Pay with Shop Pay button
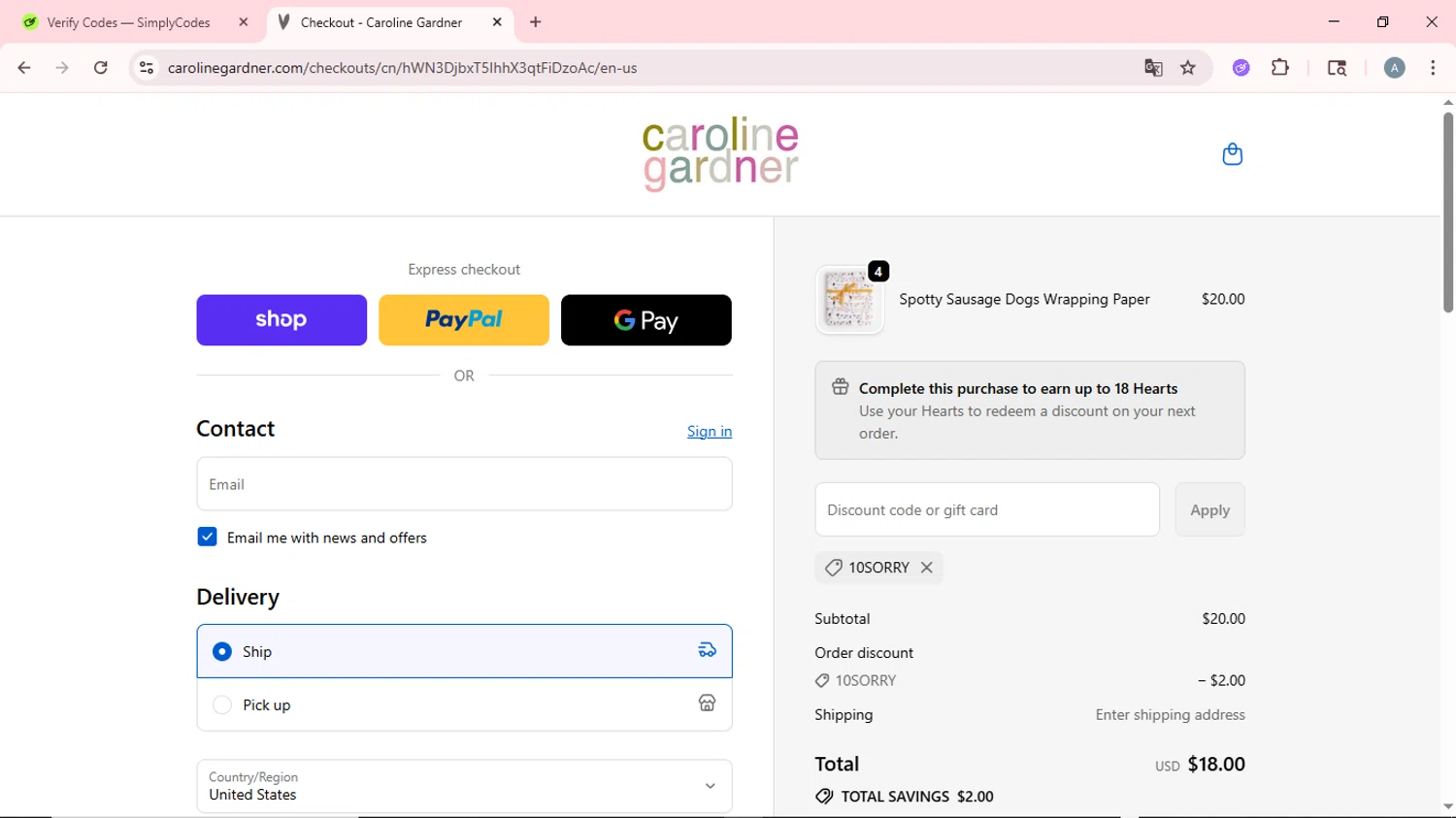This screenshot has width=1456, height=818. (281, 320)
